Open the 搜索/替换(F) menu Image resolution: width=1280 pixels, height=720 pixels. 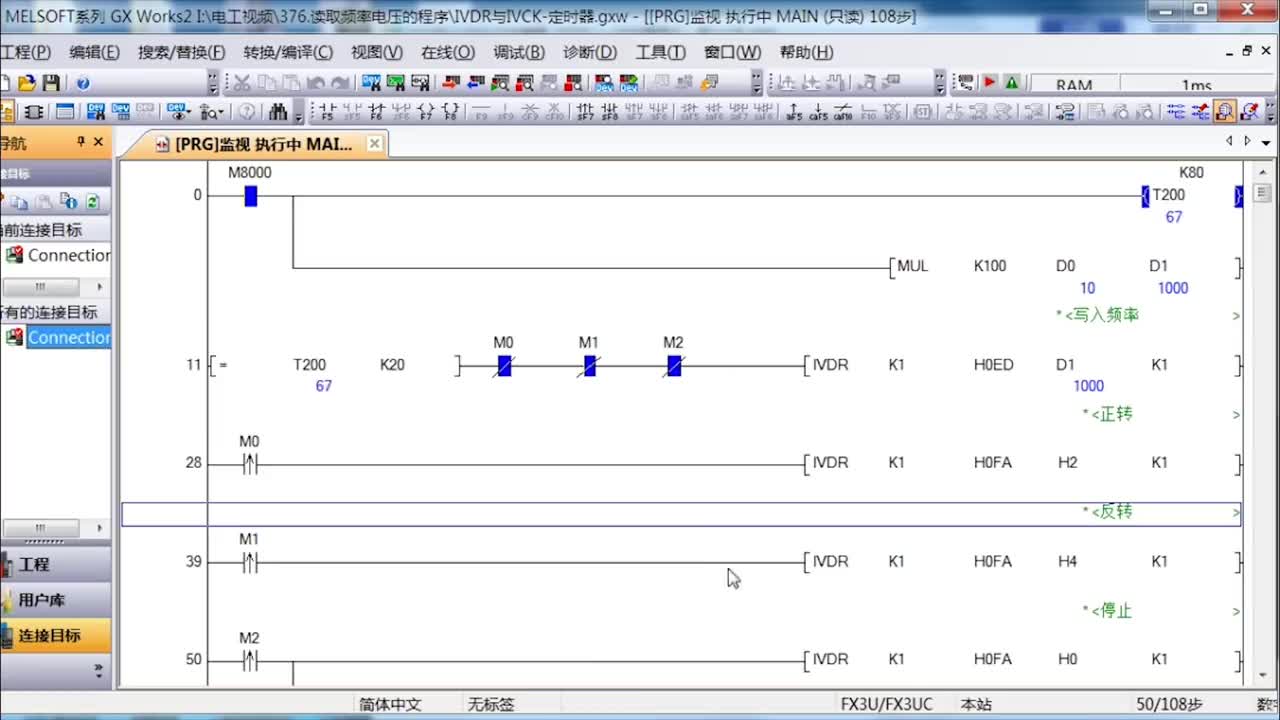(181, 52)
